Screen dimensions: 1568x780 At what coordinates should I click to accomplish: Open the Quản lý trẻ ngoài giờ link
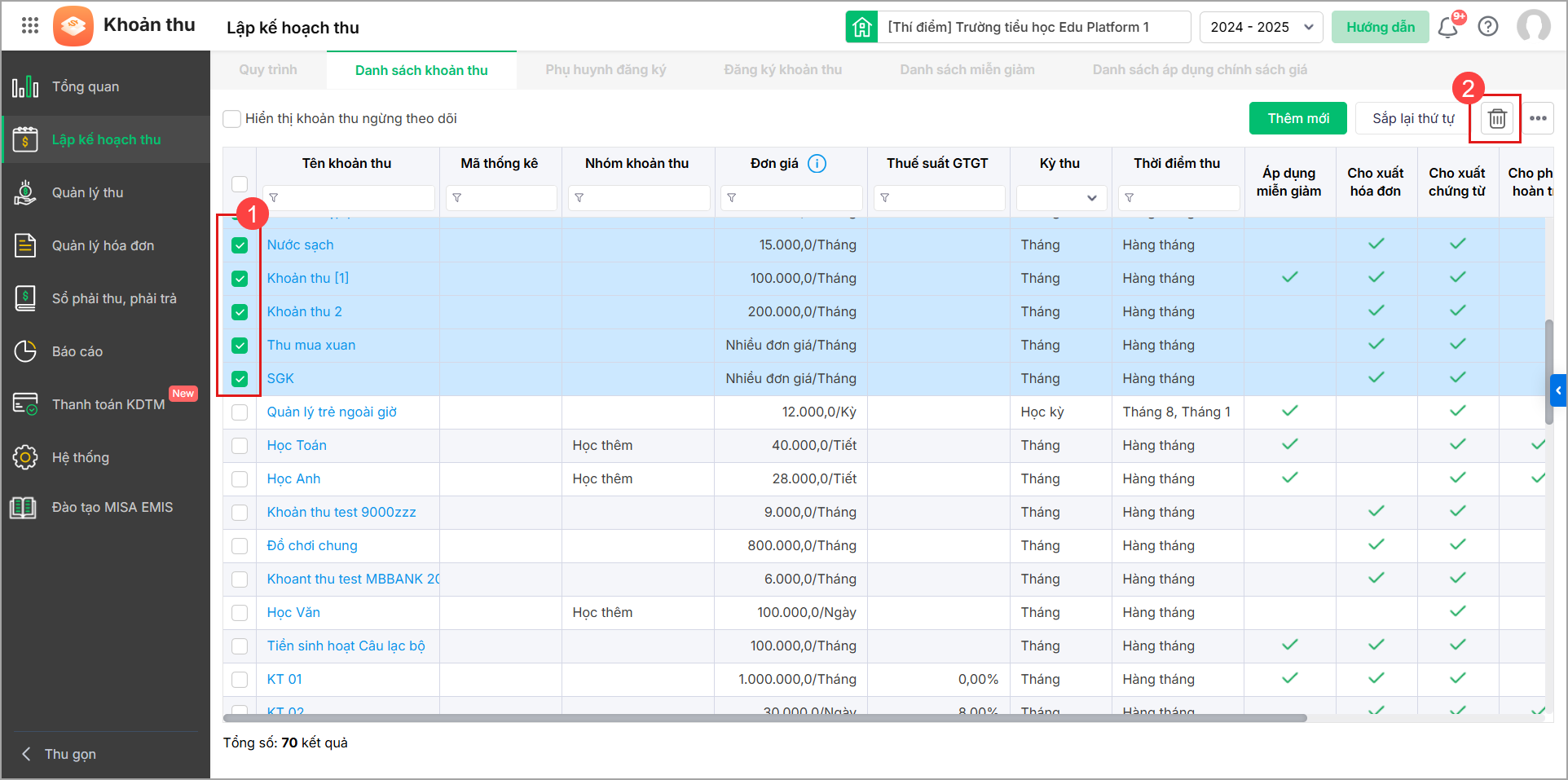click(x=332, y=412)
